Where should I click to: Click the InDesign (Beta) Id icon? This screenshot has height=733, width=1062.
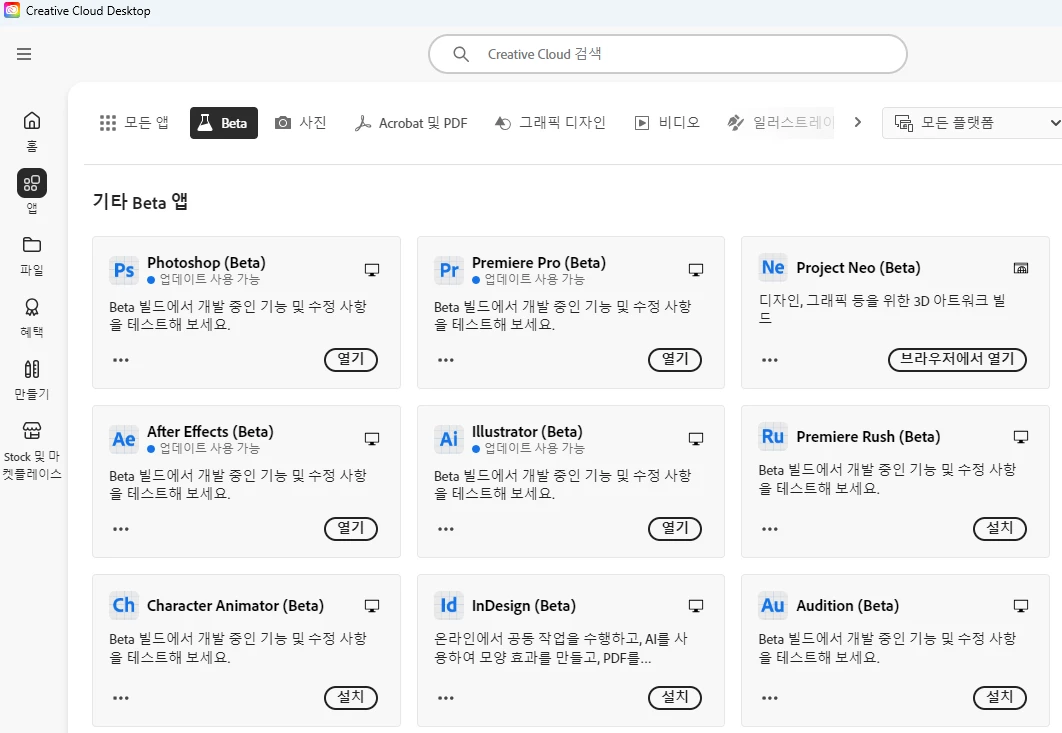449,605
